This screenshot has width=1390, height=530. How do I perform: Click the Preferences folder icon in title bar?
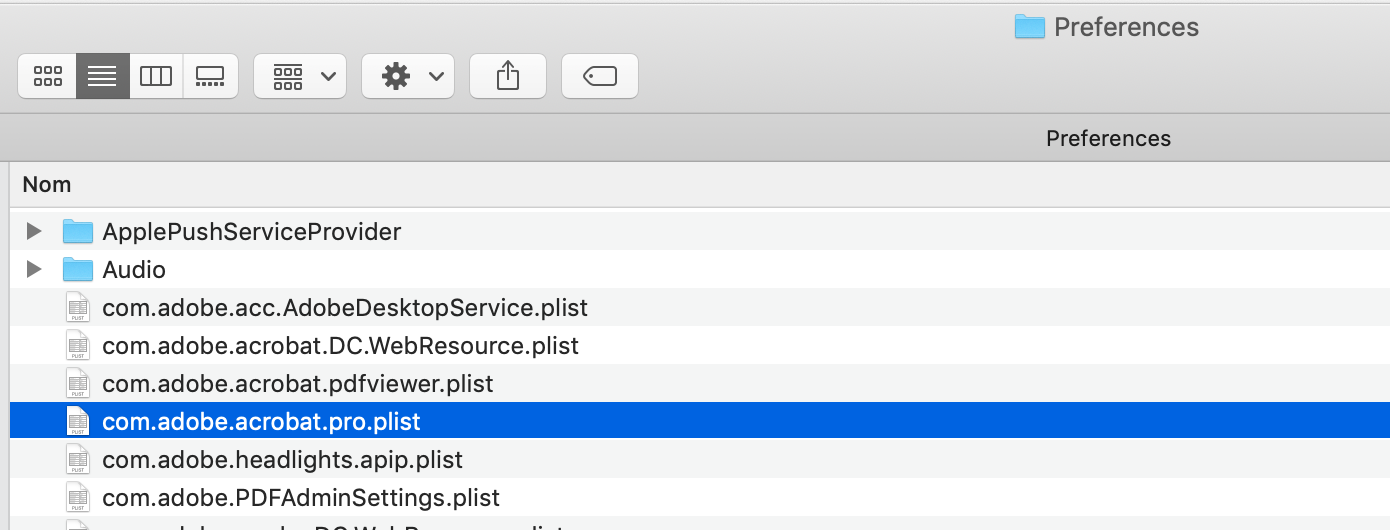point(1029,27)
